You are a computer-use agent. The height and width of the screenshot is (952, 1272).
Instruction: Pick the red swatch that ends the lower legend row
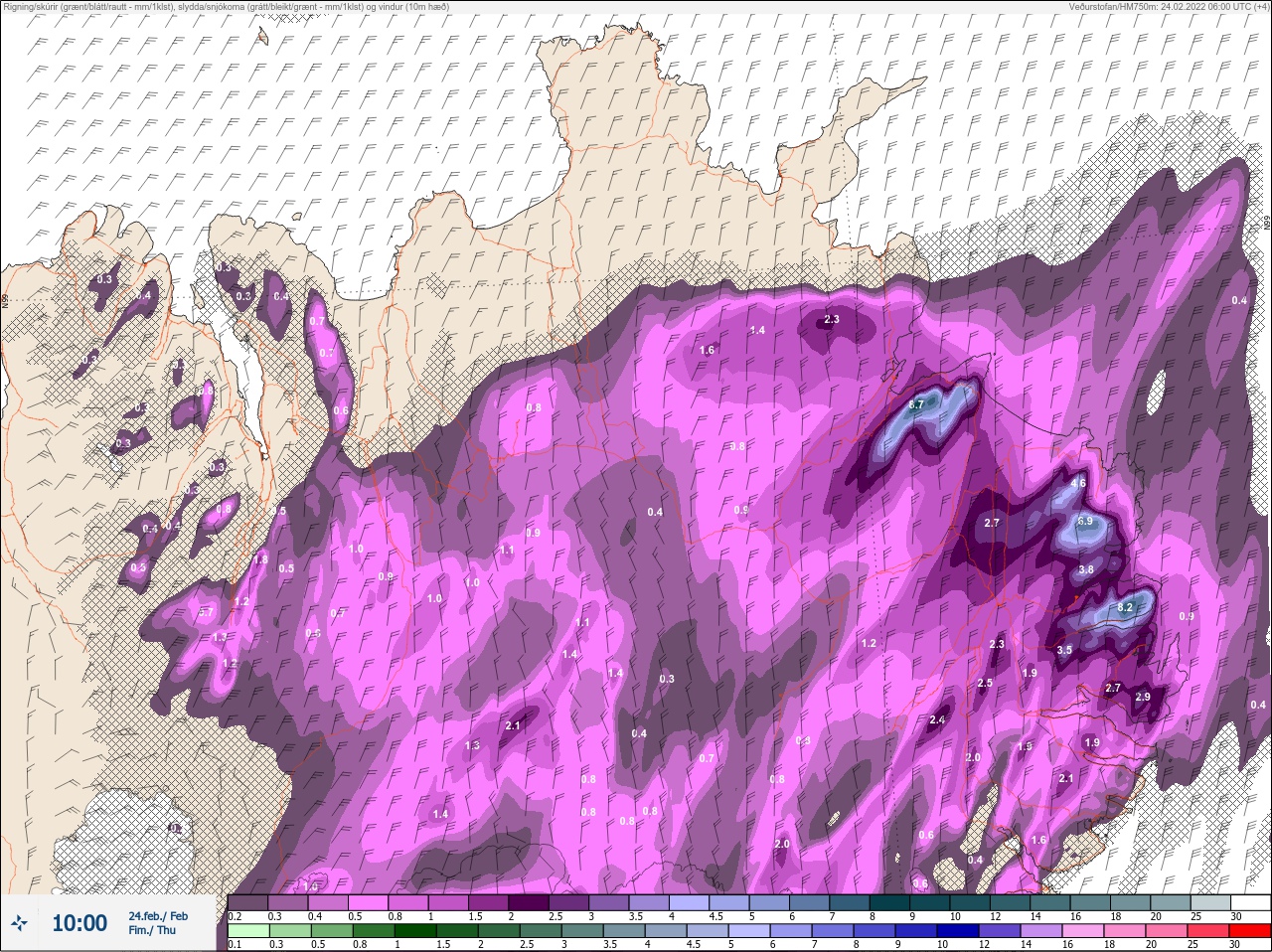tap(1249, 930)
